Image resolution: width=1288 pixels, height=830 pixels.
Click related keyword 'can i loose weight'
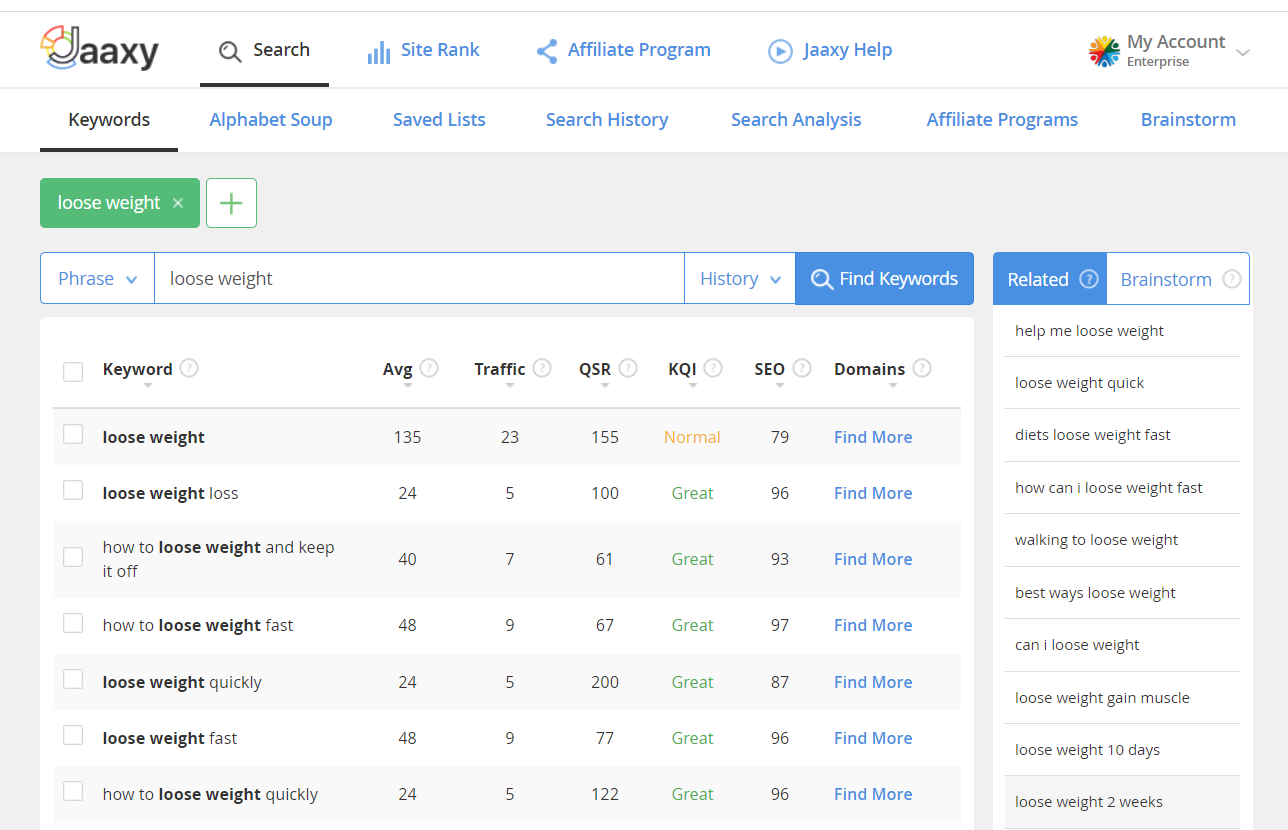coord(1077,645)
